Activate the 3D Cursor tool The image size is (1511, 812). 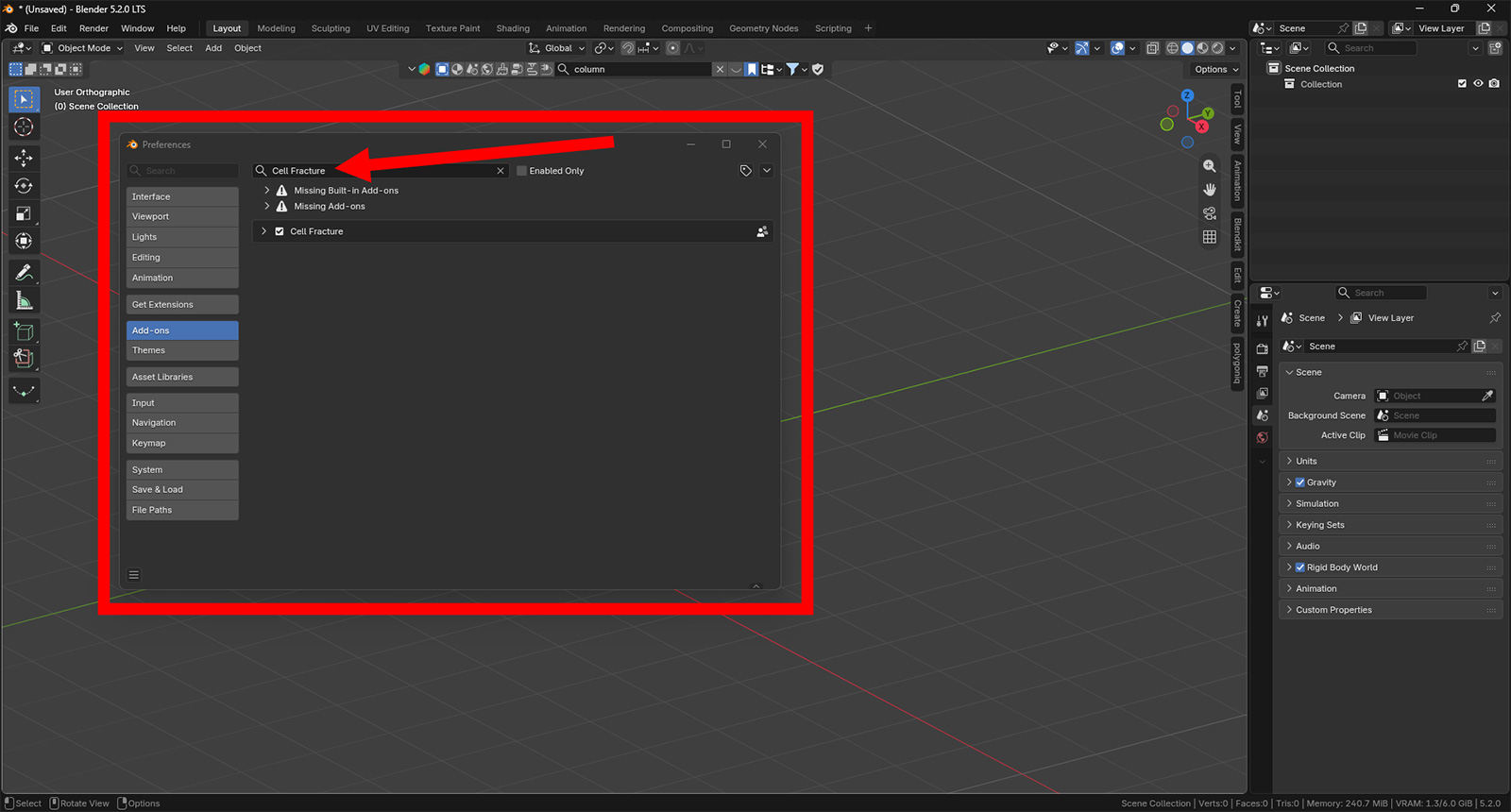[x=24, y=127]
